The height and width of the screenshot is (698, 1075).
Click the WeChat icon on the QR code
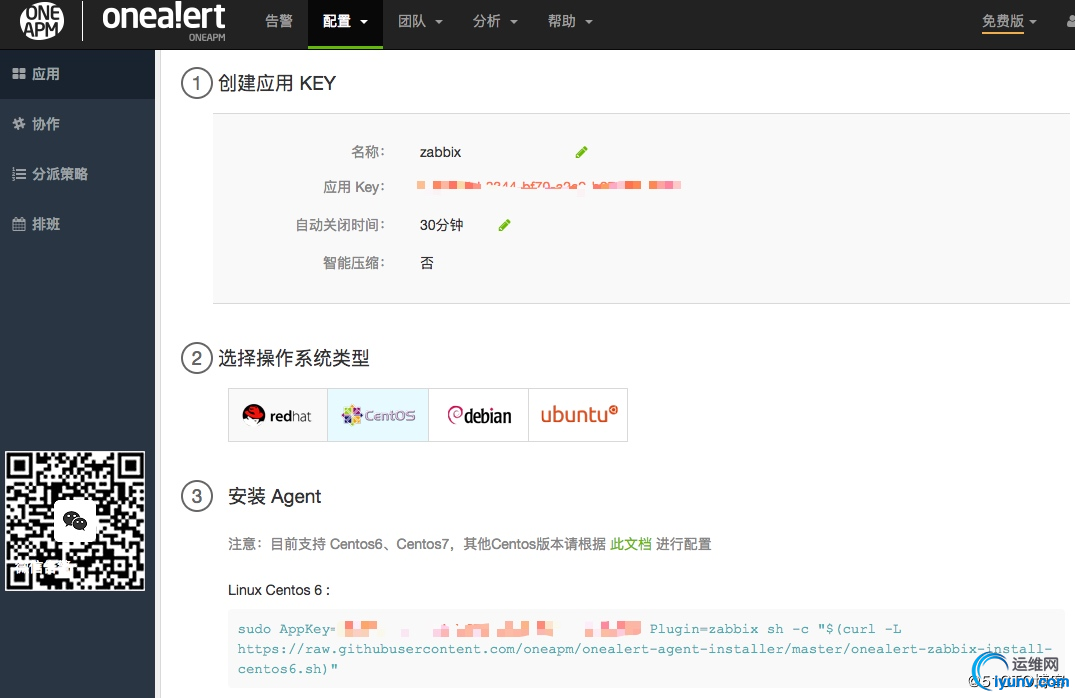click(x=75, y=521)
